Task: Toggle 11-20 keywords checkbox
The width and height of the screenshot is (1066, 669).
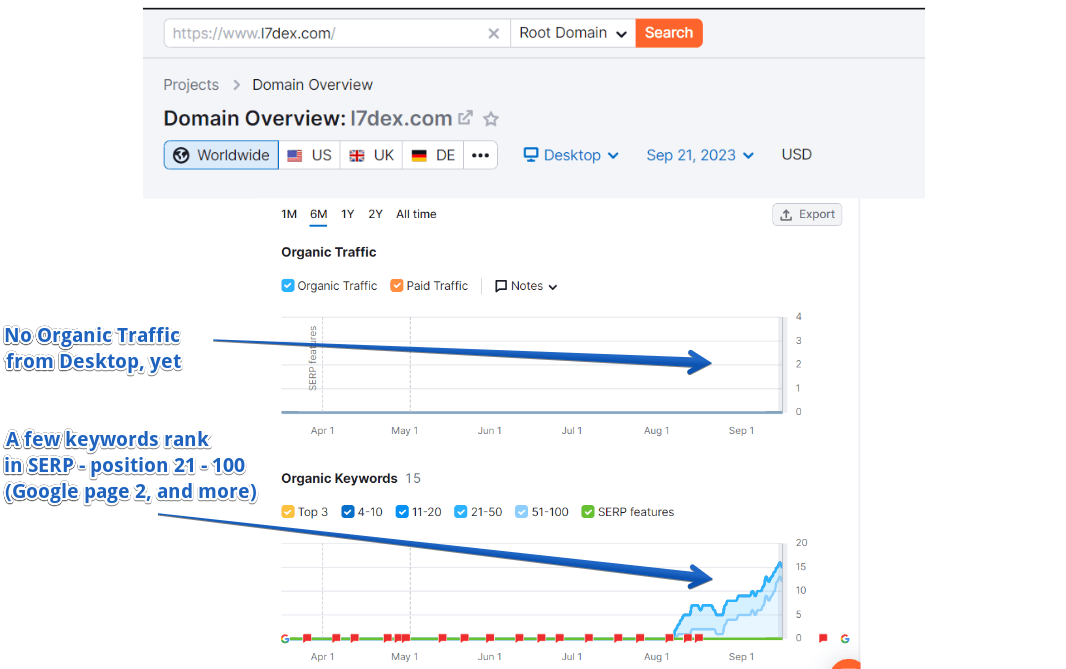Action: (x=402, y=511)
